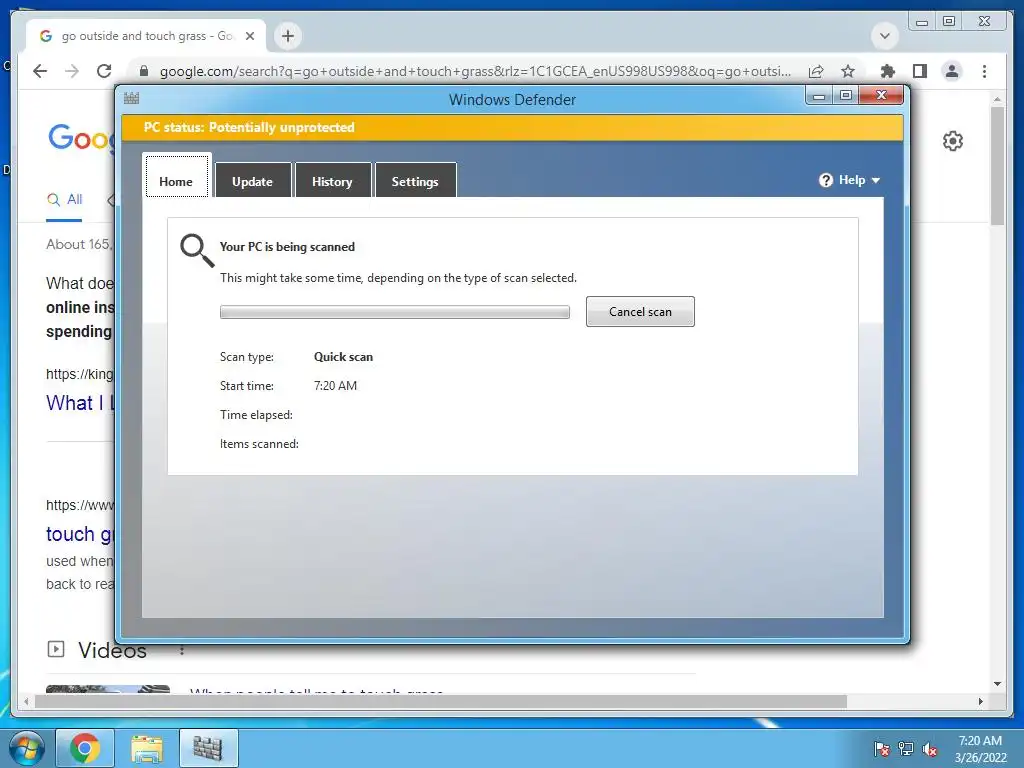This screenshot has height=768, width=1024.
Task: Click the Chrome forward arrow
Action: (x=72, y=71)
